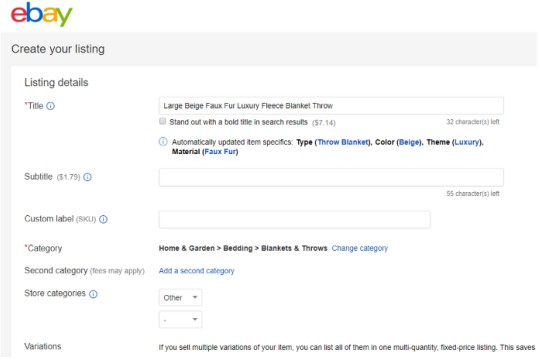The width and height of the screenshot is (540, 363).
Task: Open the Throw Blanket type link
Action: tap(343, 142)
